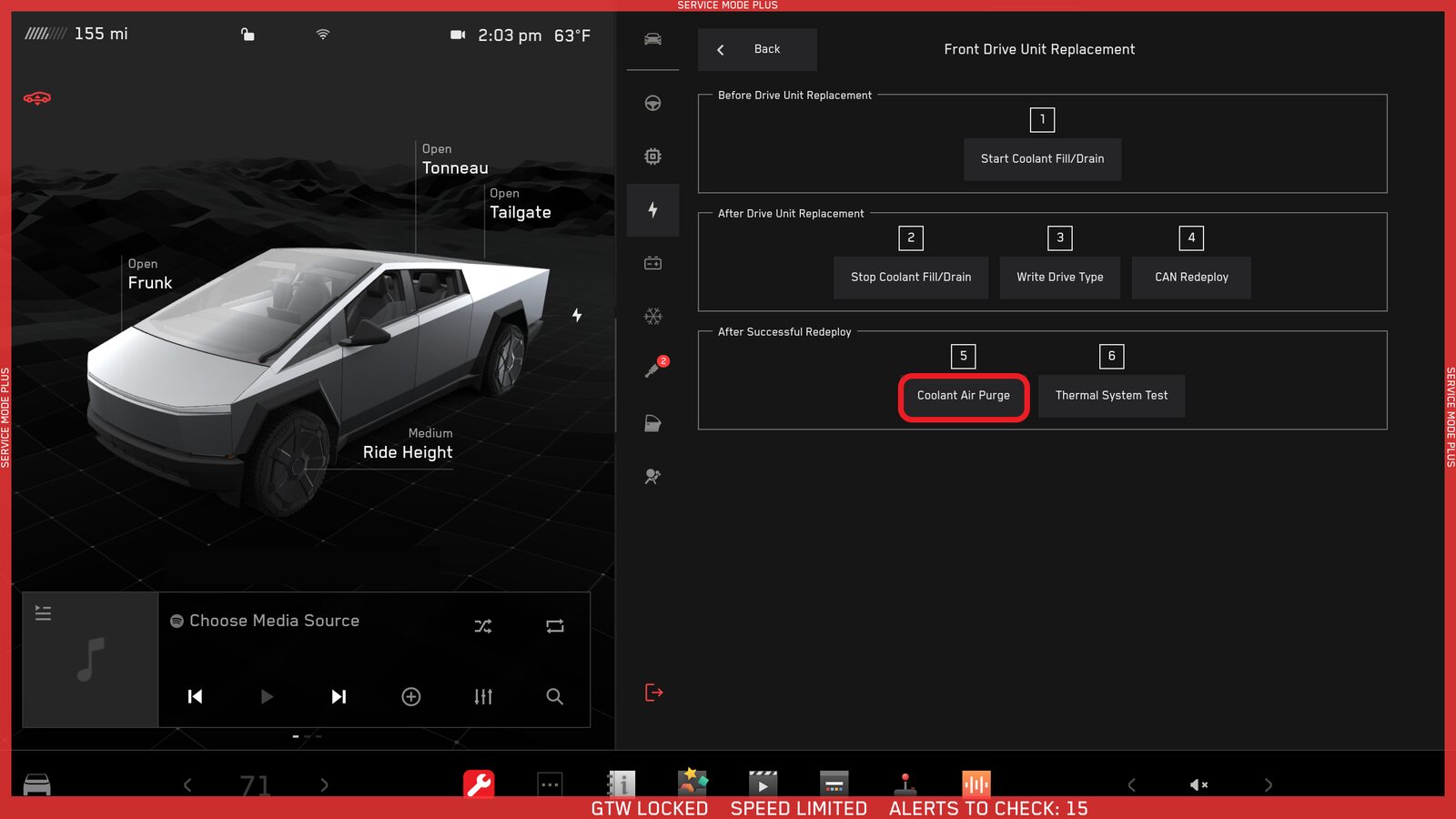Tap the lock status icon
Image resolution: width=1456 pixels, height=819 pixels.
248,35
